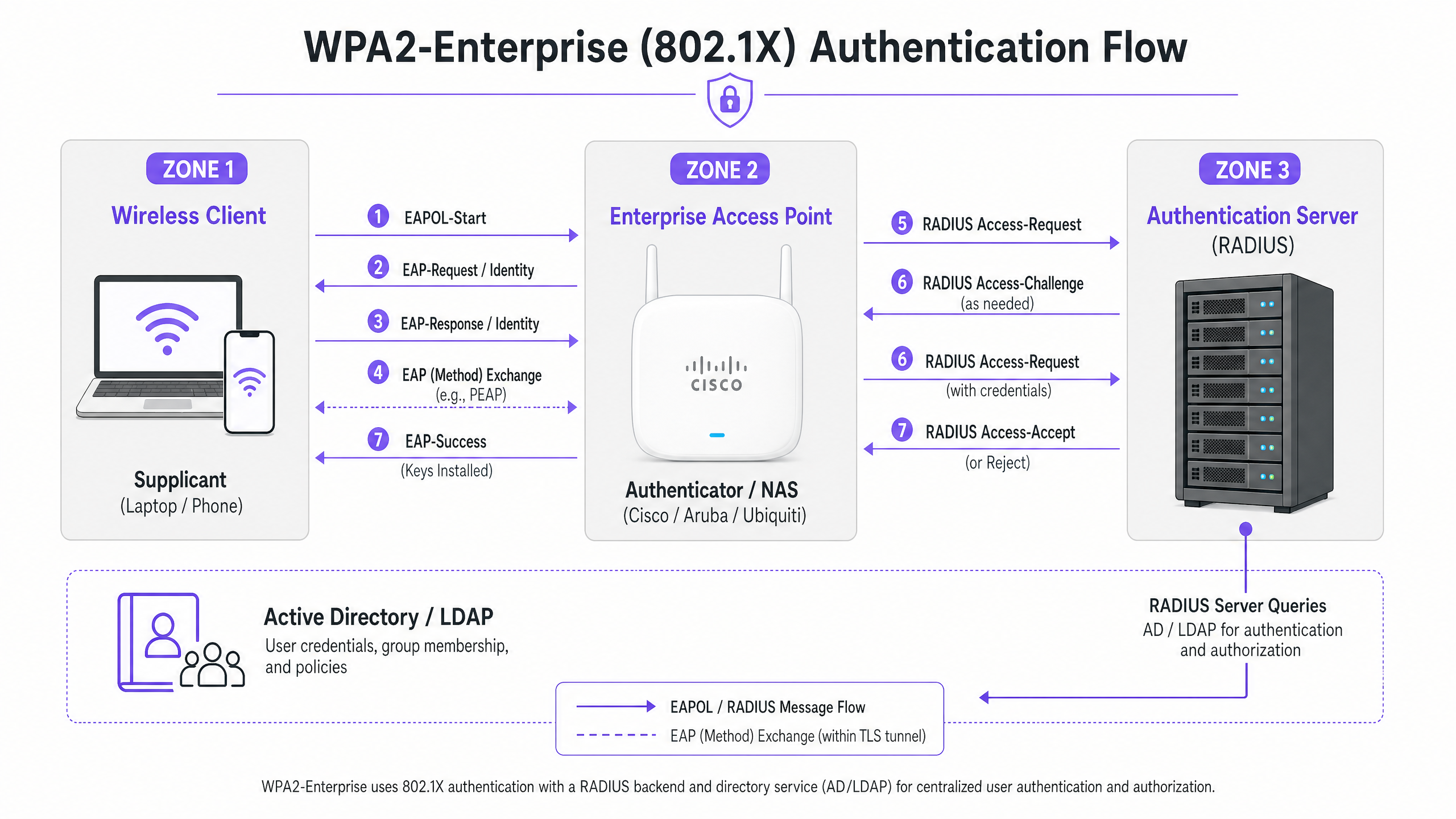
Task: Click the solid arrow legend sample
Action: point(616,706)
